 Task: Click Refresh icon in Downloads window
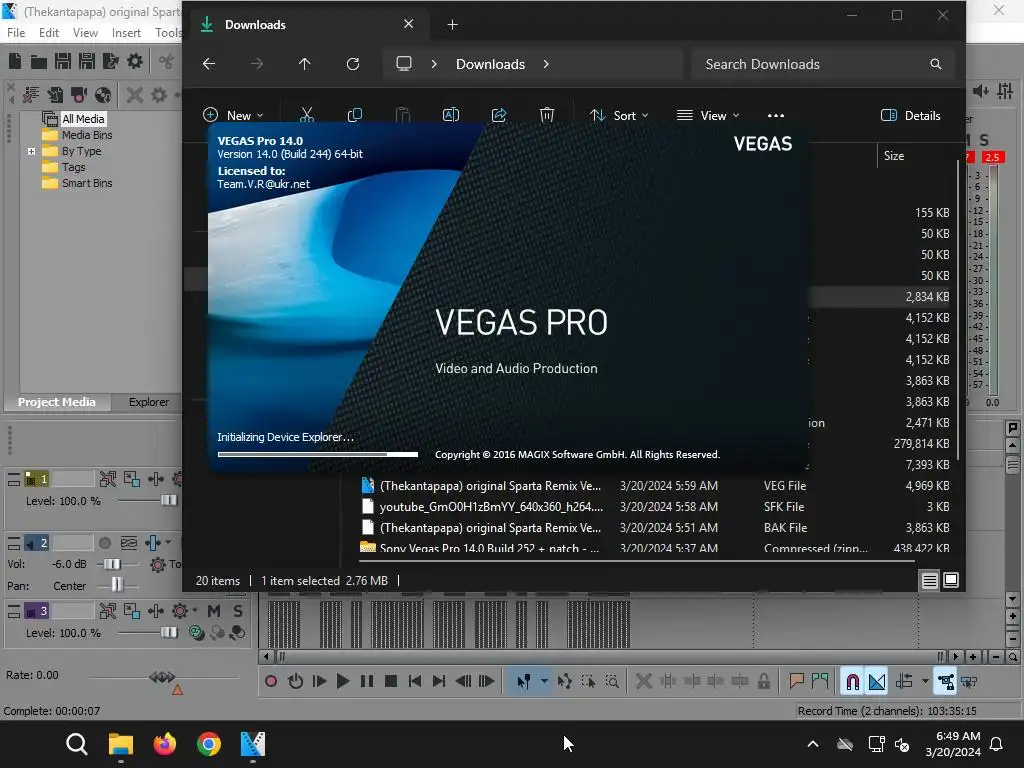353,64
